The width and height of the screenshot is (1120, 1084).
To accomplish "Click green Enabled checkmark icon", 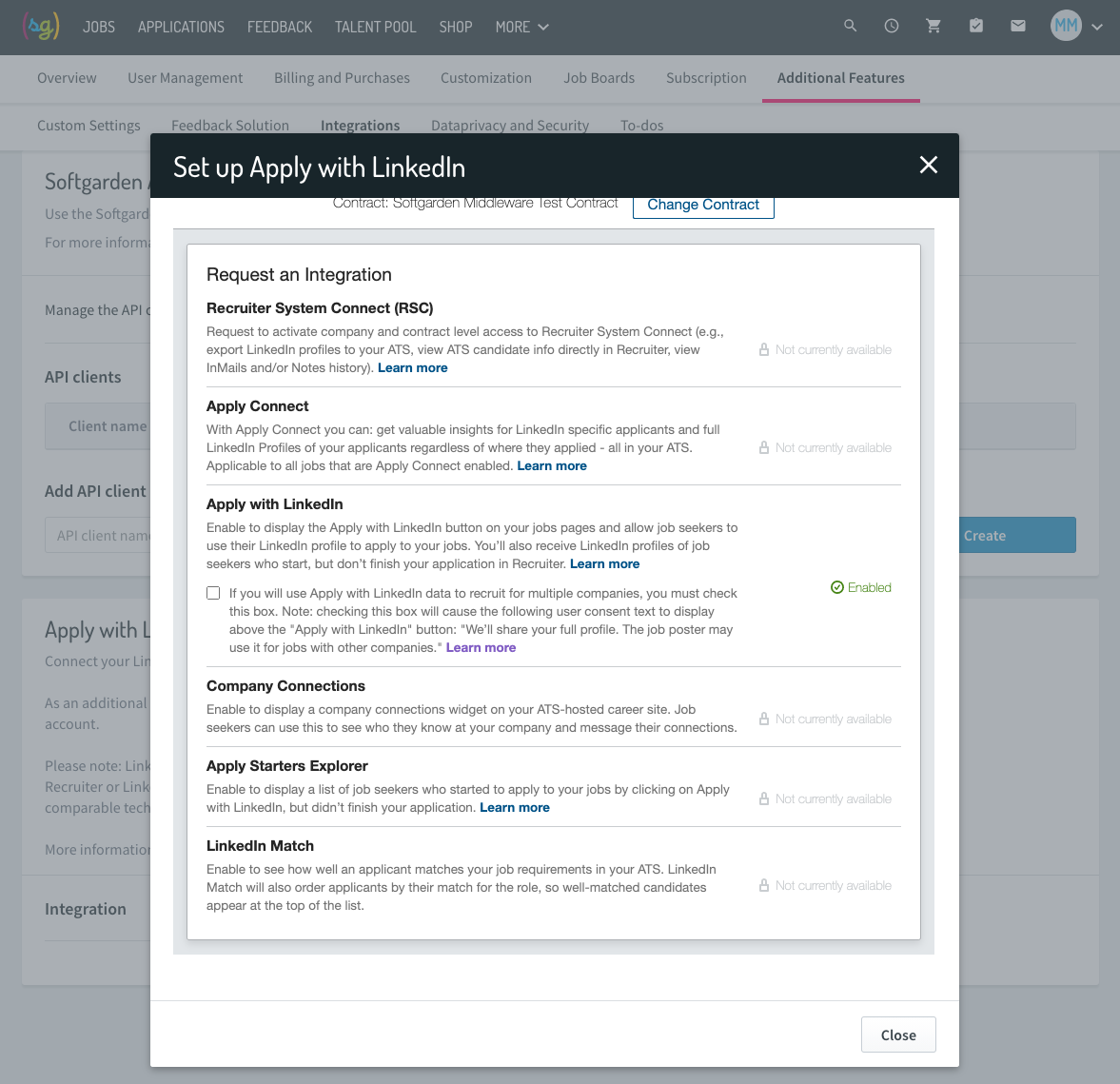I will click(837, 587).
